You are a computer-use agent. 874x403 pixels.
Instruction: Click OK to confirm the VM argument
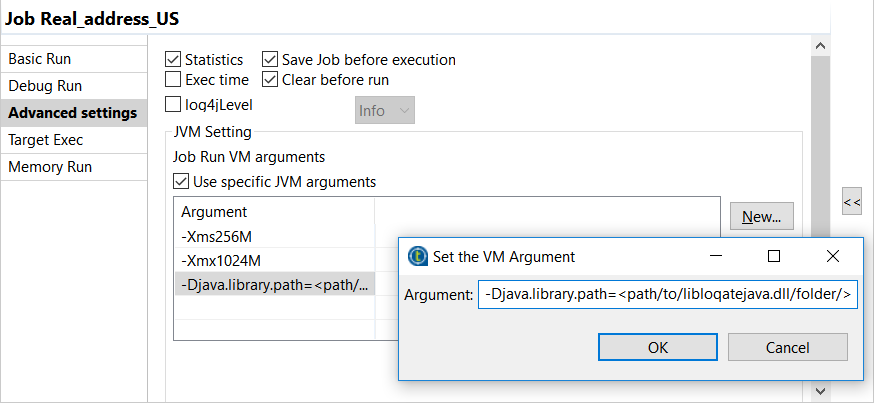point(657,347)
